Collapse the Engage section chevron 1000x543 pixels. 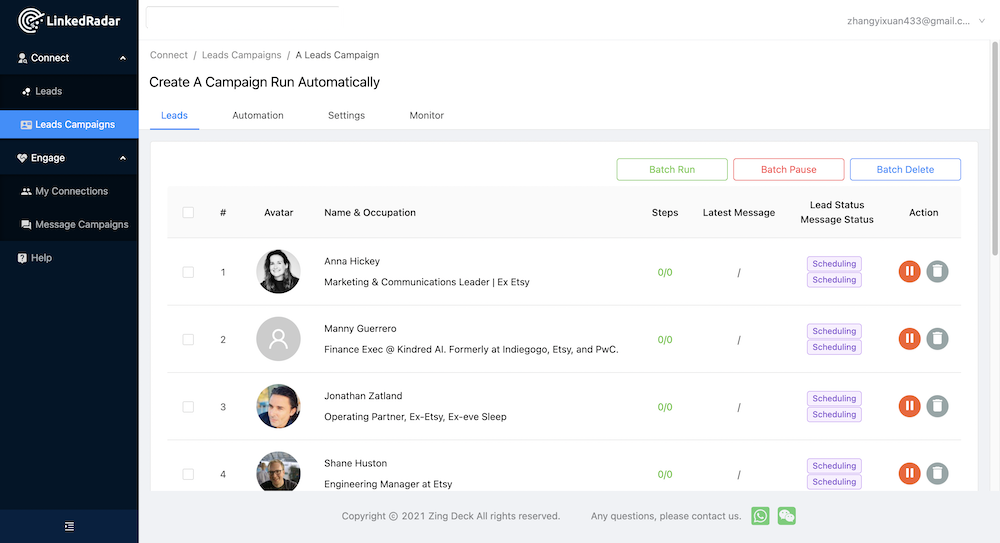[x=123, y=158]
